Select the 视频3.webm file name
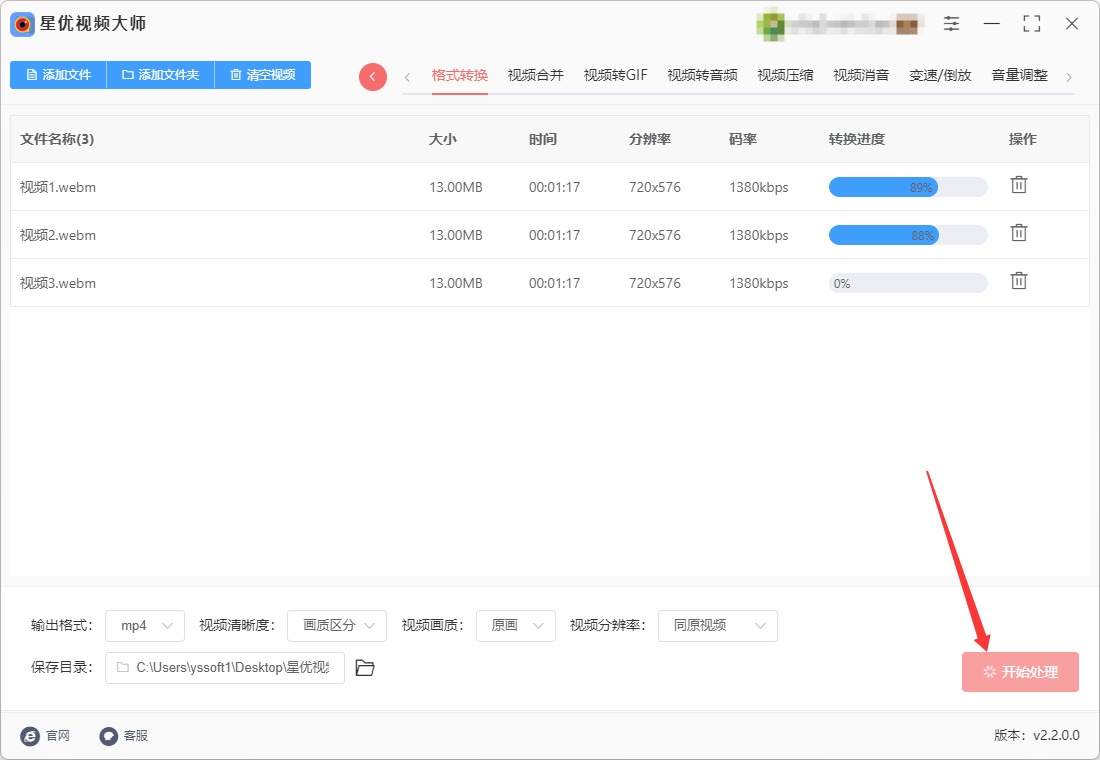Image resolution: width=1100 pixels, height=760 pixels. pyautogui.click(x=58, y=284)
